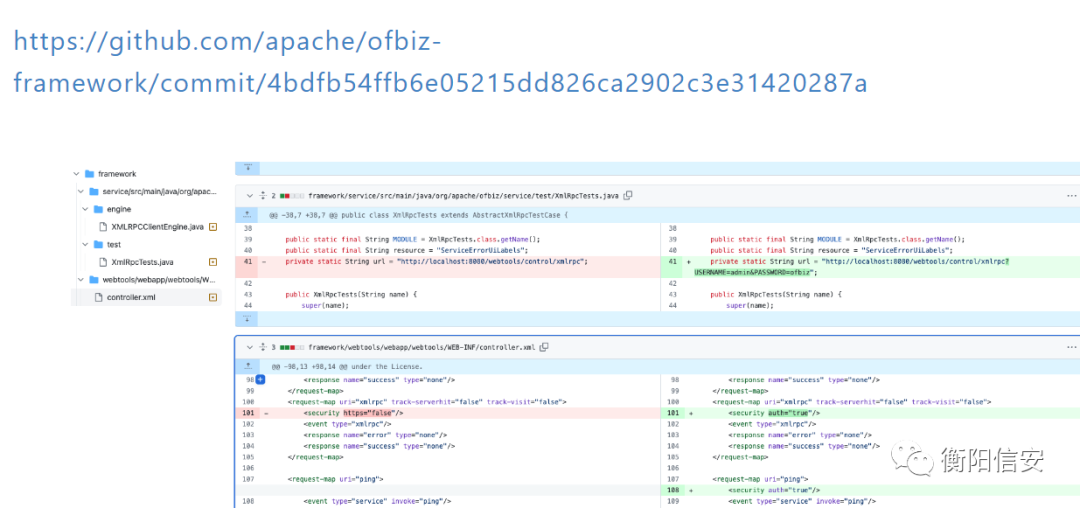Collapse the test folder chevron
This screenshot has height=508, width=1080.
coord(85,244)
